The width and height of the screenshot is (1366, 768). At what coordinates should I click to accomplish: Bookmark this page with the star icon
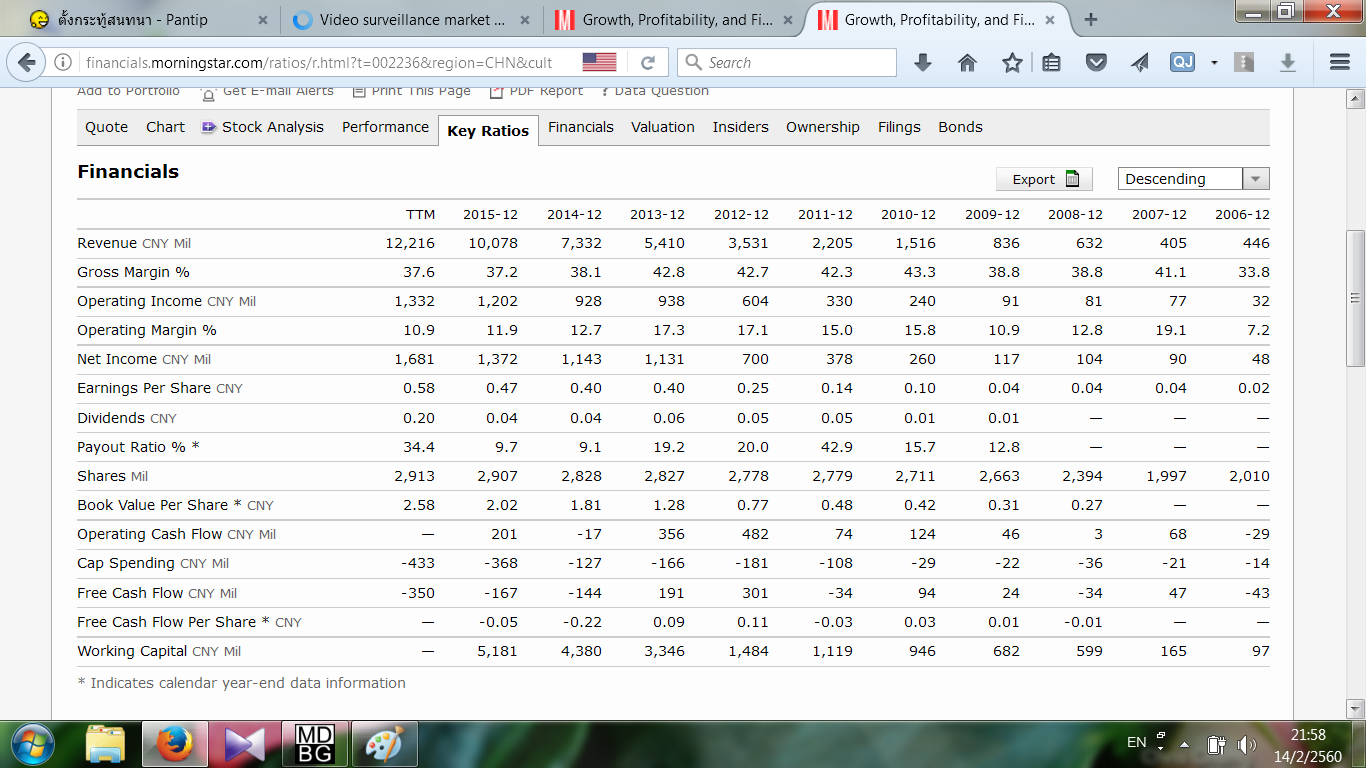pyautogui.click(x=1012, y=63)
